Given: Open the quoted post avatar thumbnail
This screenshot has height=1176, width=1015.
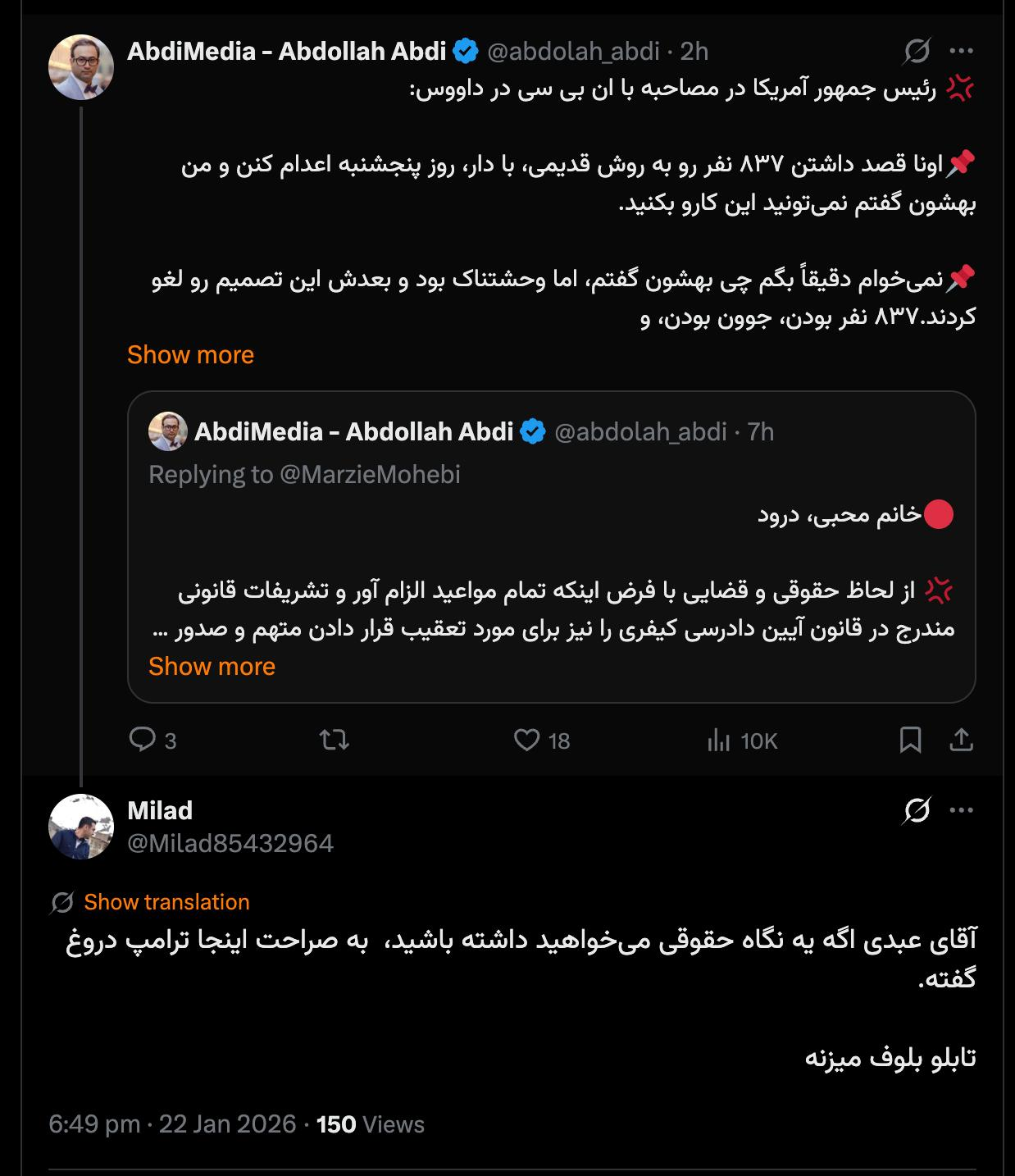Looking at the screenshot, I should pos(168,431).
